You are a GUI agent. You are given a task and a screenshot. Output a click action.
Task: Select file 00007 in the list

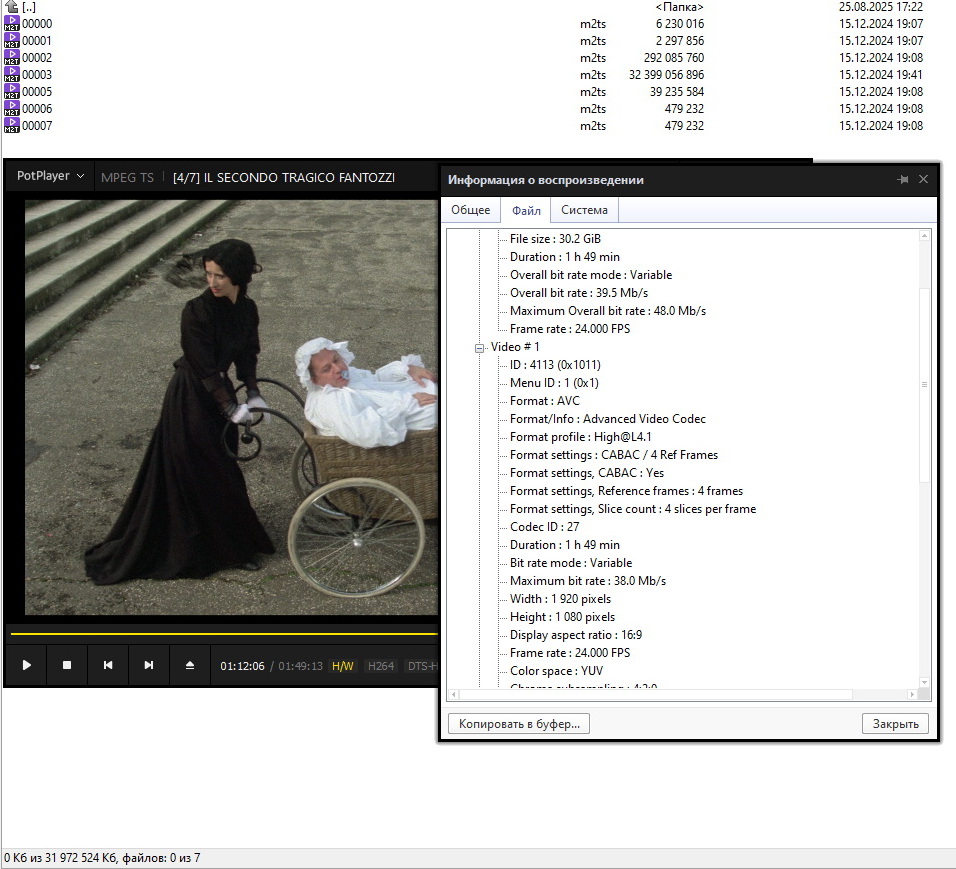click(x=37, y=126)
